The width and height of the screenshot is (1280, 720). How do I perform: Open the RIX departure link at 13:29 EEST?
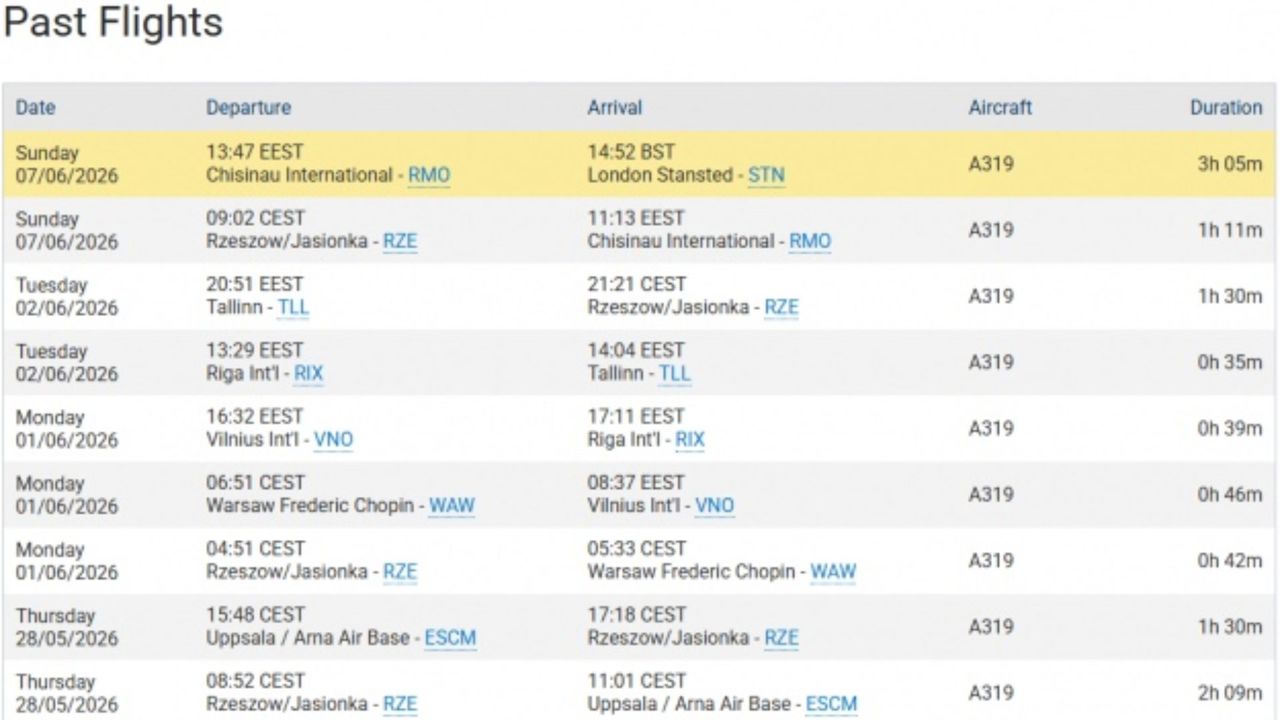click(308, 373)
